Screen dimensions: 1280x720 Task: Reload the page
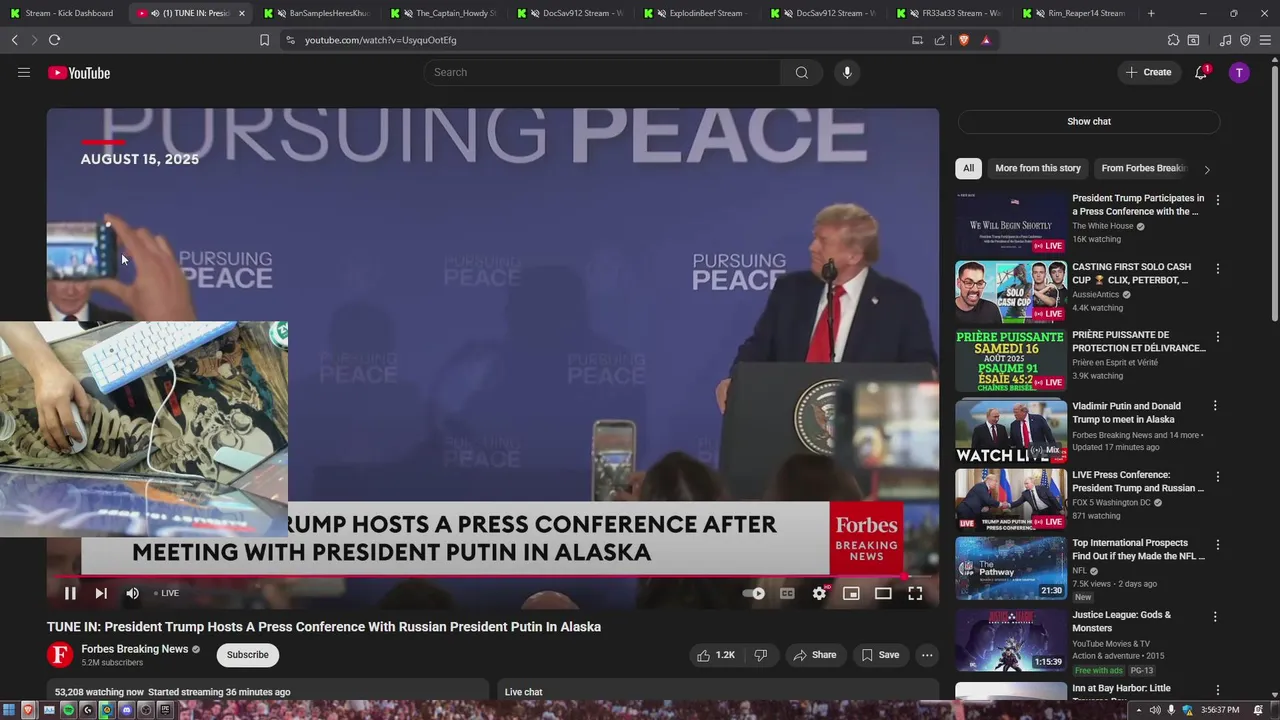click(54, 40)
